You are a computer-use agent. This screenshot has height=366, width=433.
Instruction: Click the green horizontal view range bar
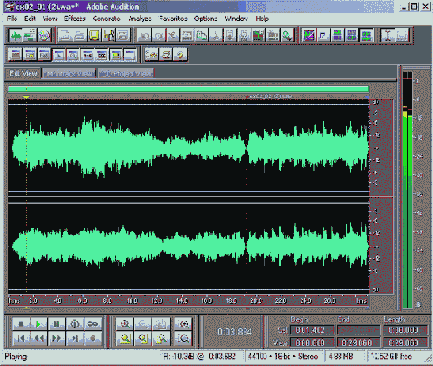[188, 89]
